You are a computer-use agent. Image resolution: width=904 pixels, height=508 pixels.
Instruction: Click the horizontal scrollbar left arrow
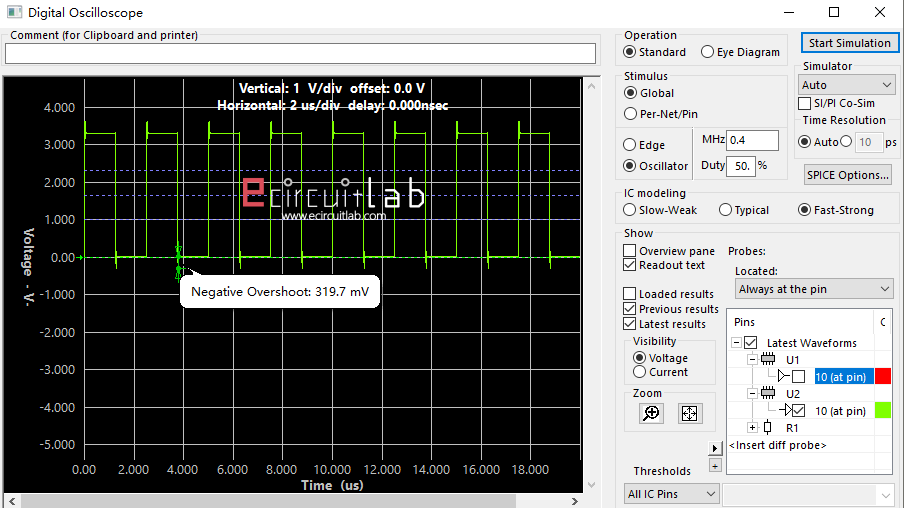(x=12, y=501)
